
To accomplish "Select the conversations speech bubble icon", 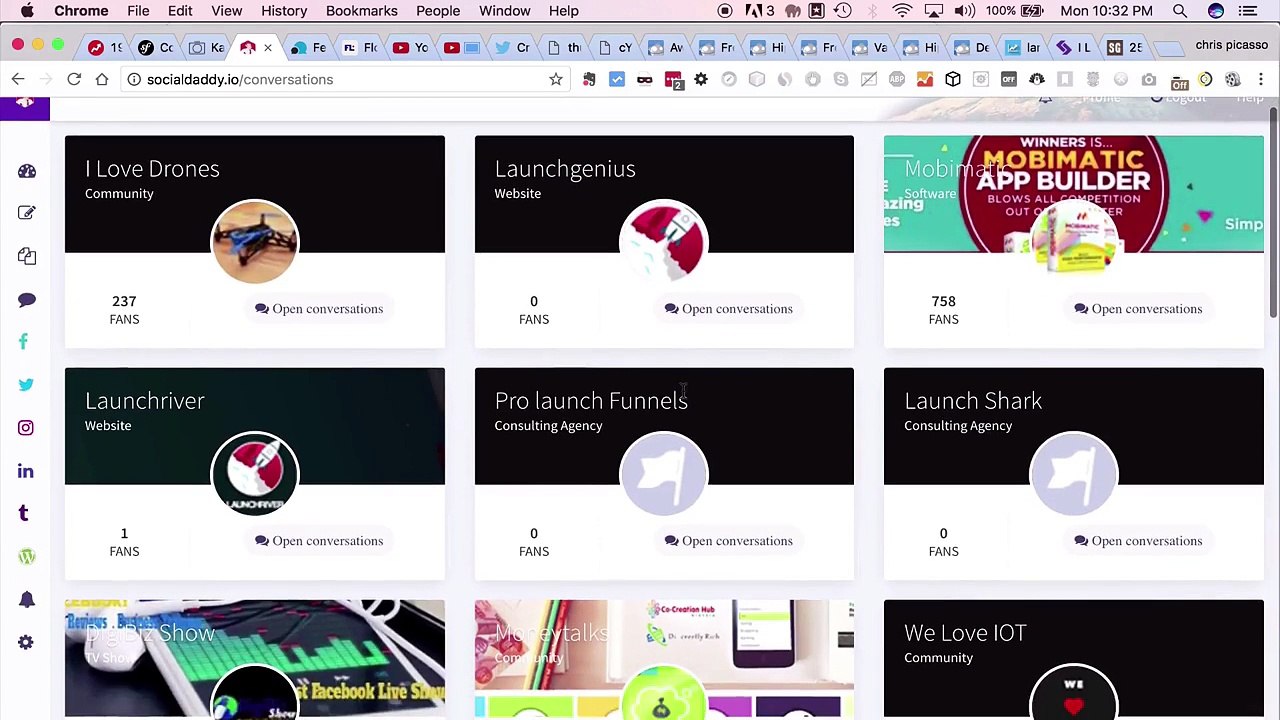I will (x=27, y=300).
